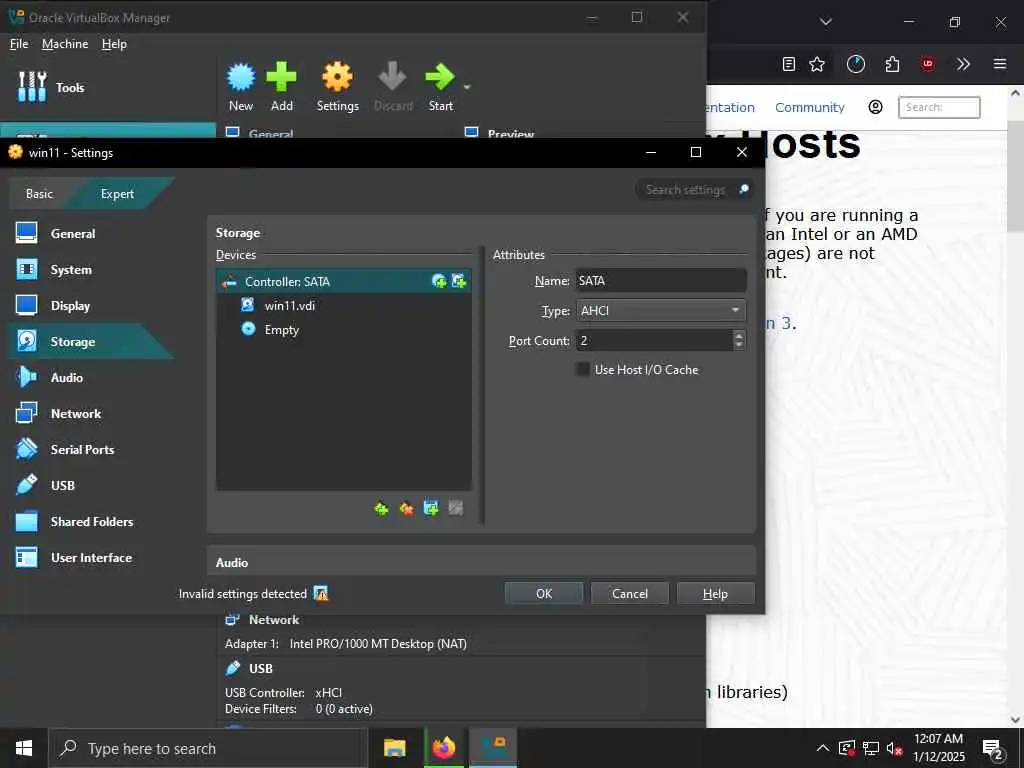Click the taskbar search box

point(208,748)
